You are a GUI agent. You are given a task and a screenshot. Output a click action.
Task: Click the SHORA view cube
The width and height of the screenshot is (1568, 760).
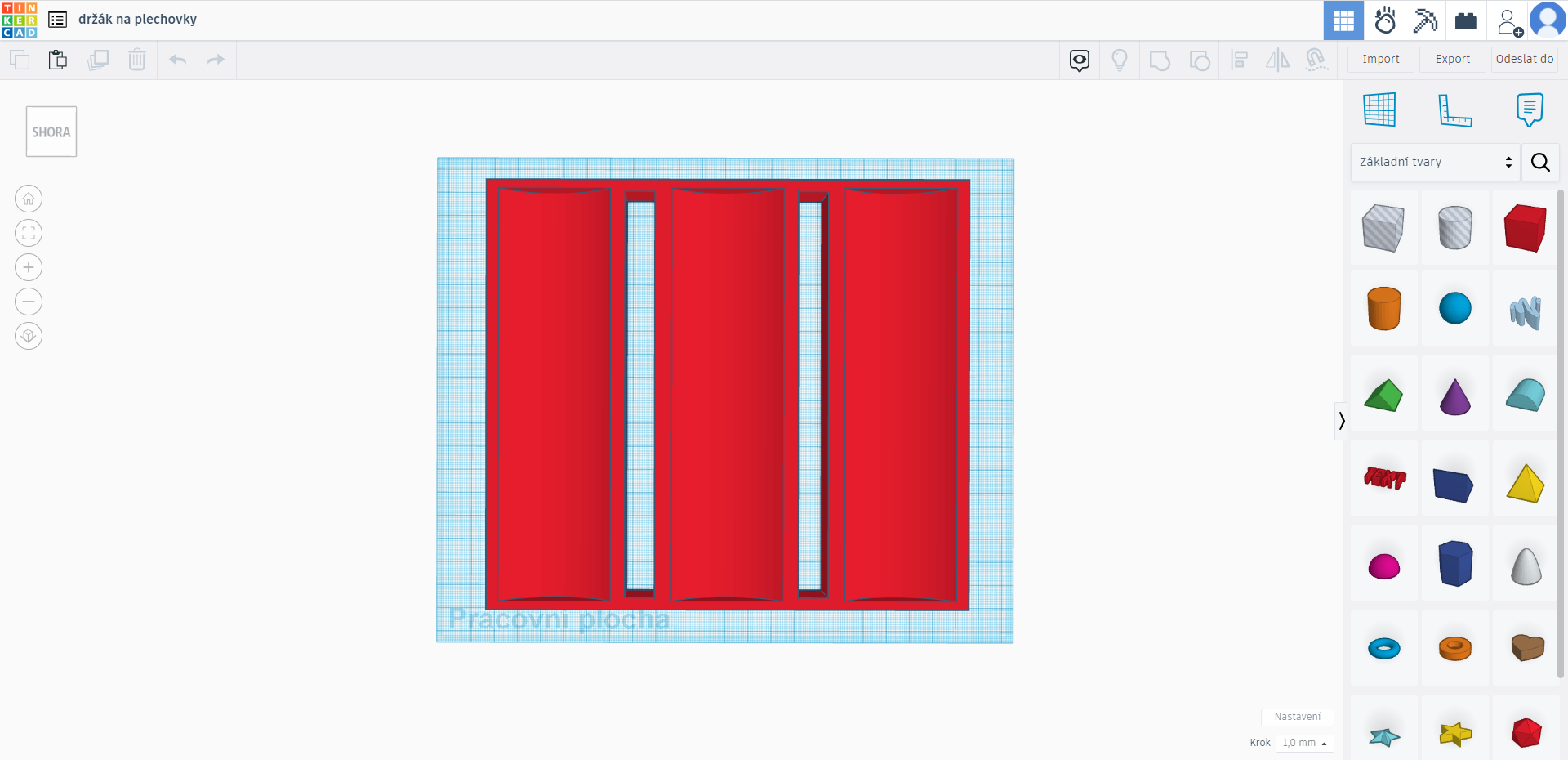[51, 132]
